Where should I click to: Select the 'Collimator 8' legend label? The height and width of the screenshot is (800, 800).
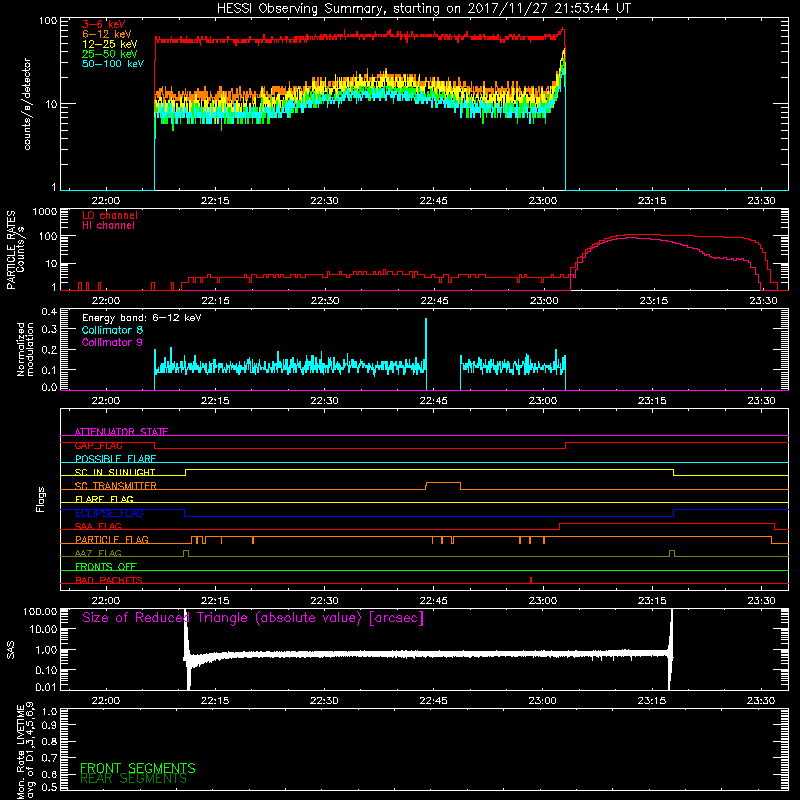click(112, 330)
